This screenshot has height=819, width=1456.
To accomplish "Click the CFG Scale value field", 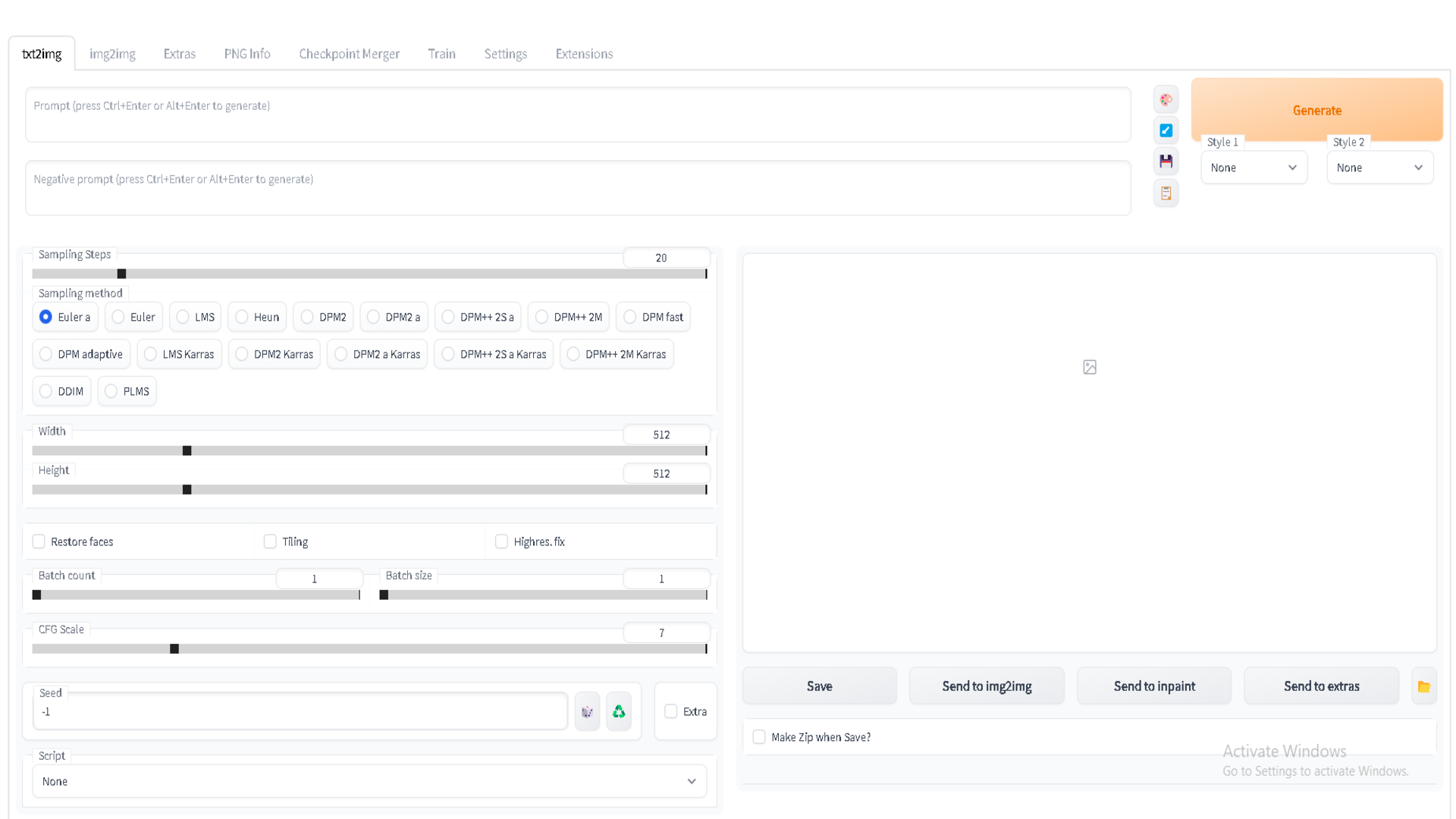I will (x=666, y=632).
